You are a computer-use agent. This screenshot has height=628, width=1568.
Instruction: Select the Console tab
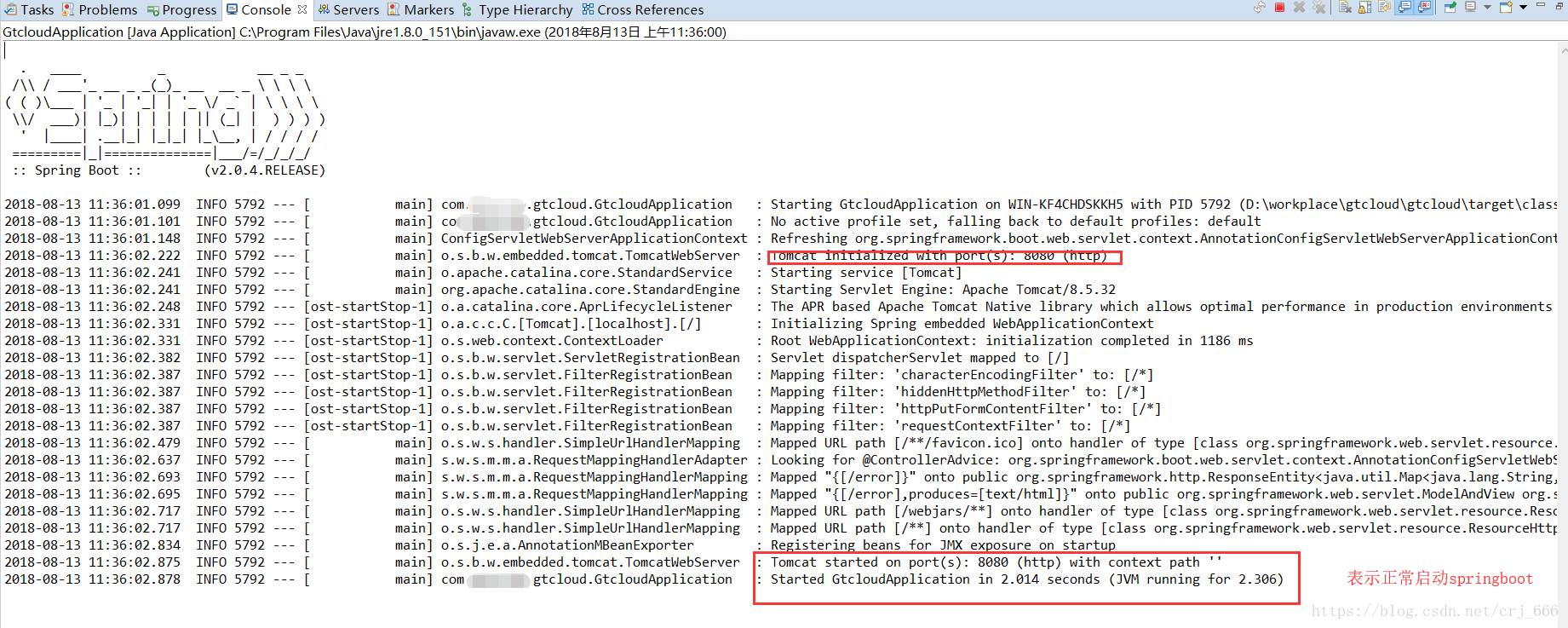click(x=266, y=9)
